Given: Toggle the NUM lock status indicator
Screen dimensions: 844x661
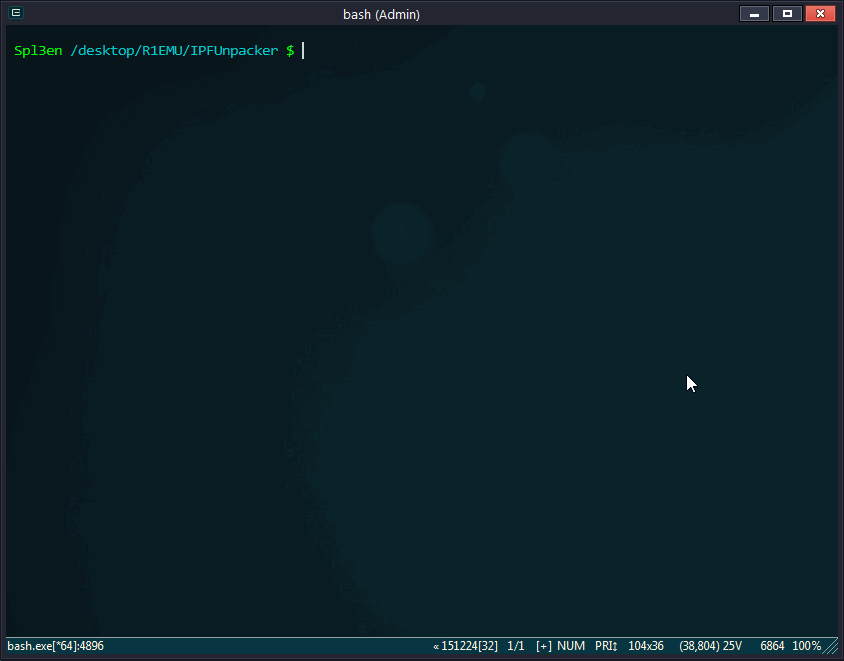Looking at the screenshot, I should click(x=571, y=646).
